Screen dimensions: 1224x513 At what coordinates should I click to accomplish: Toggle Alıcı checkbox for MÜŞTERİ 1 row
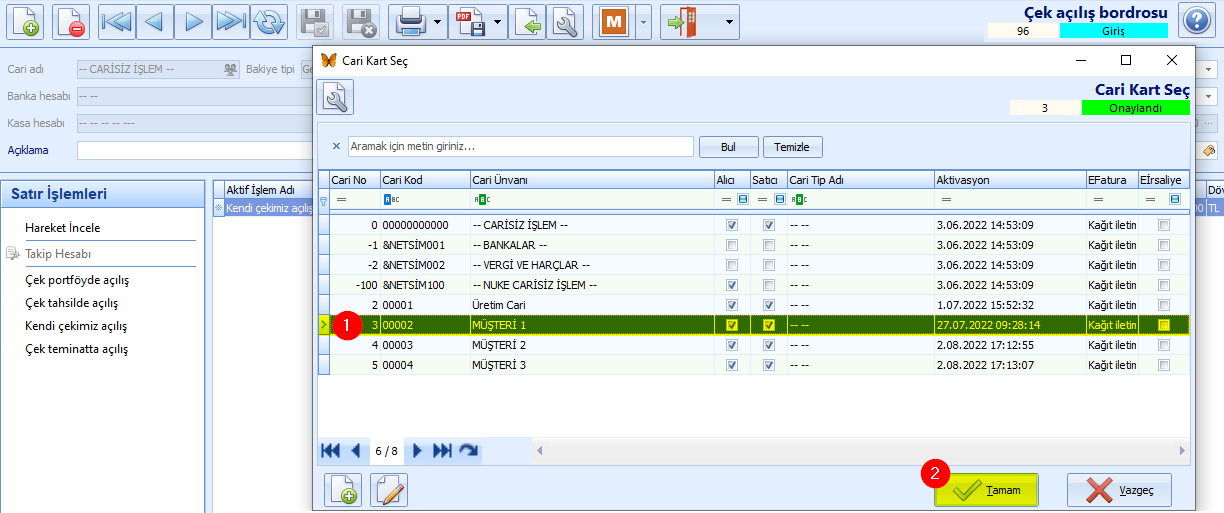click(732, 325)
